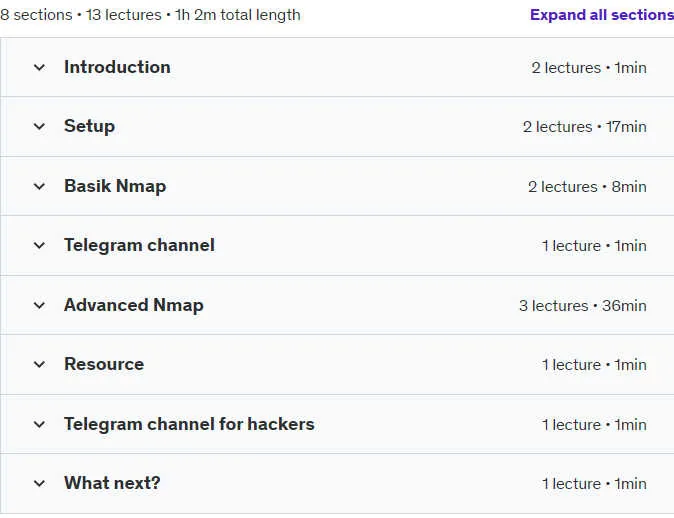Screen dimensions: 674x518
Task: Click Expand all sections link
Action: pyautogui.click(x=602, y=15)
